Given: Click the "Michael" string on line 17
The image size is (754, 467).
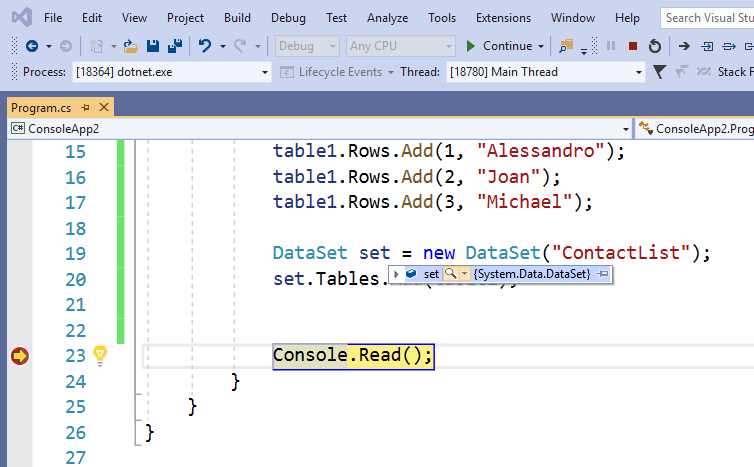Looking at the screenshot, I should [x=525, y=202].
